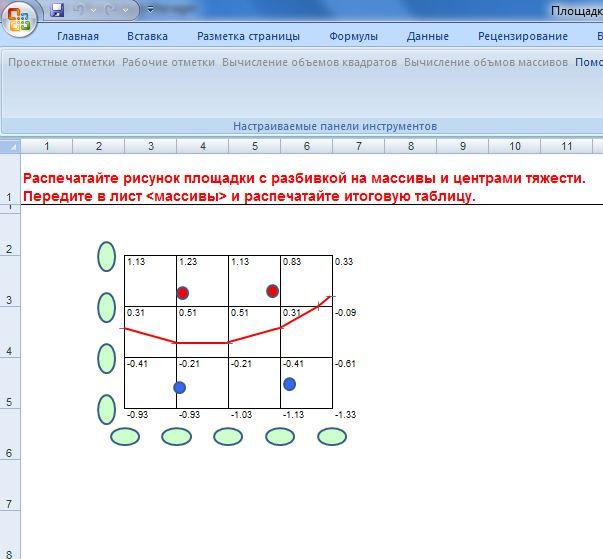Click the Рабочие отметки toolbar button

(x=168, y=62)
